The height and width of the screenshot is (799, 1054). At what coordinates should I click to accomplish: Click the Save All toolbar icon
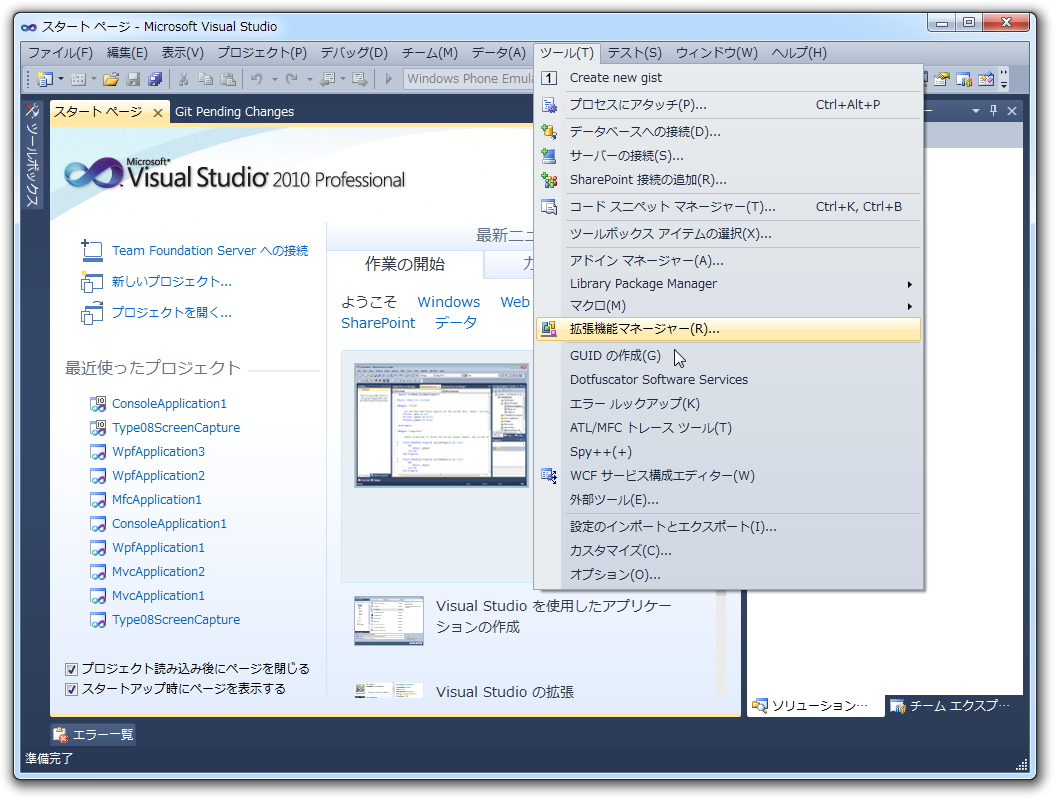click(155, 79)
